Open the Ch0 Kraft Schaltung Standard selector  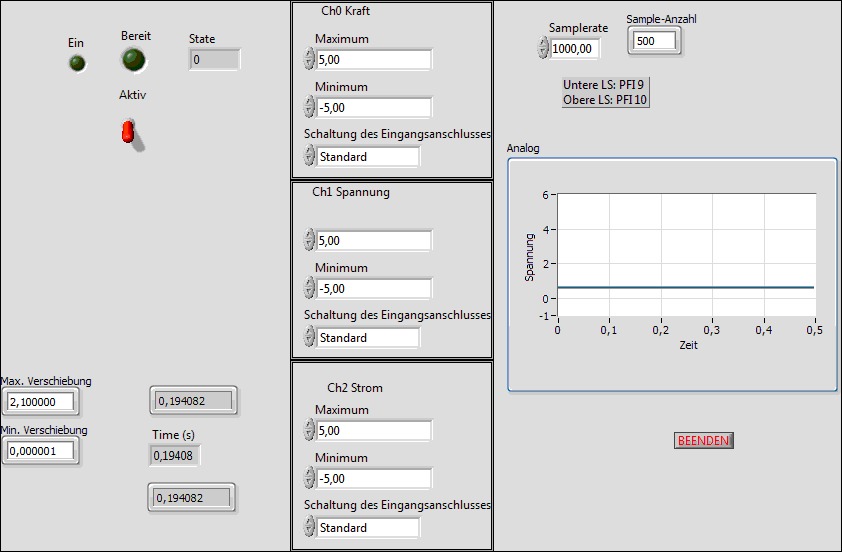[368, 157]
